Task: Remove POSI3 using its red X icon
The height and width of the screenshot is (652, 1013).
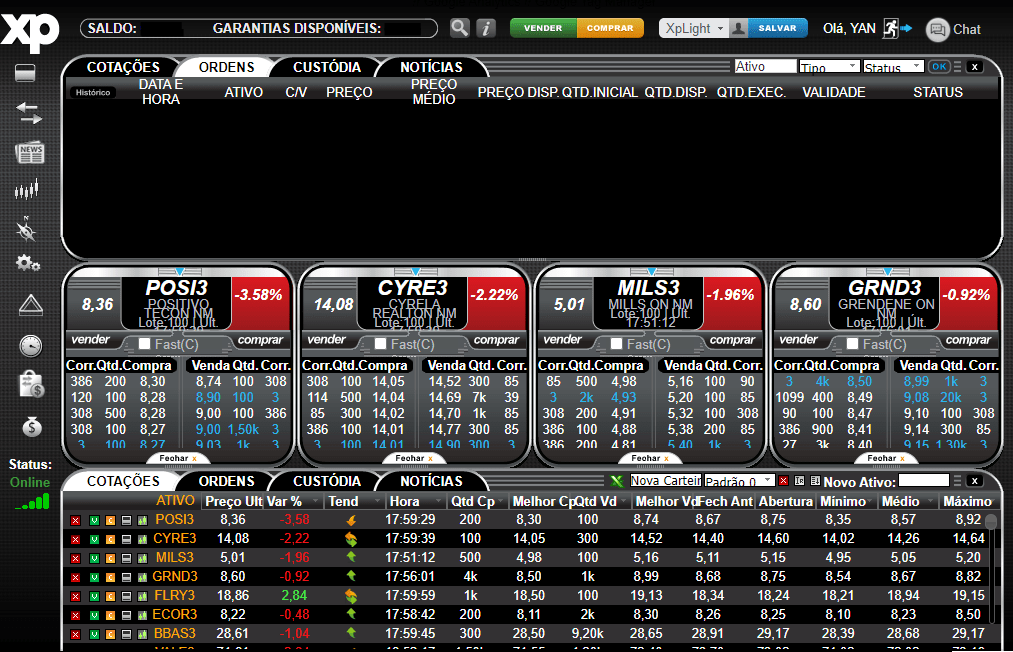Action: coord(74,519)
